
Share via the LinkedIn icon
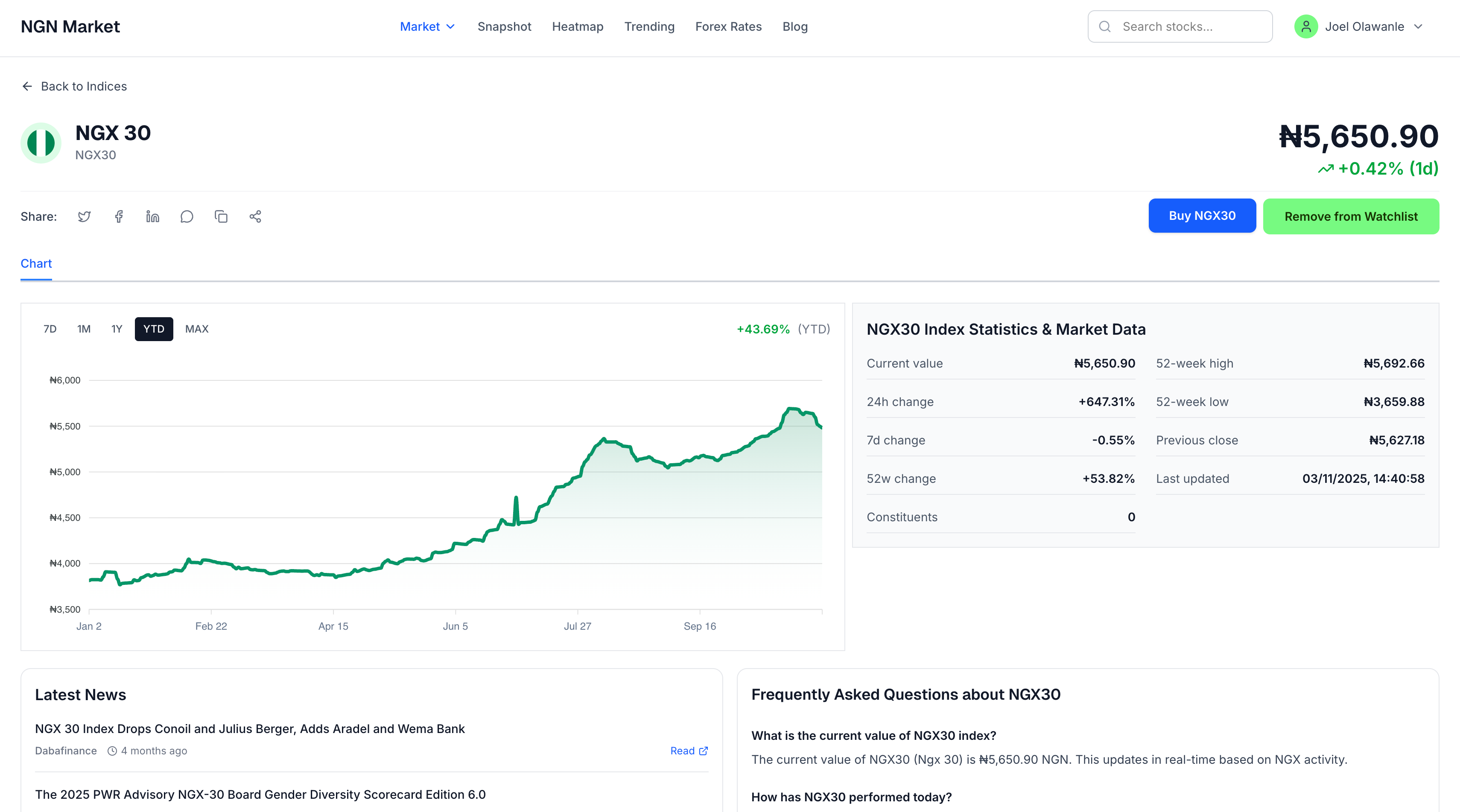coord(152,216)
